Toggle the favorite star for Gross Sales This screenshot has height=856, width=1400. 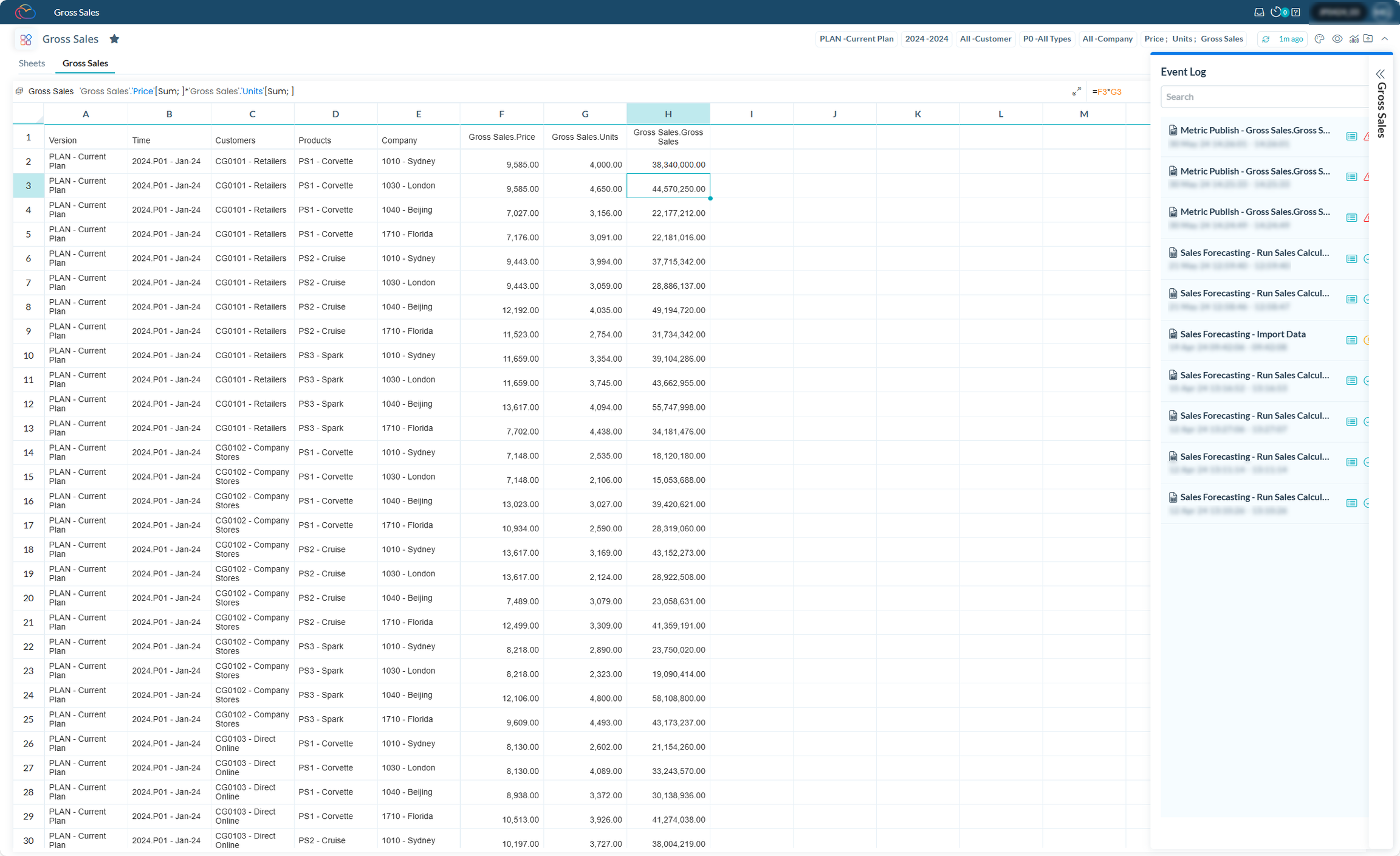[114, 39]
